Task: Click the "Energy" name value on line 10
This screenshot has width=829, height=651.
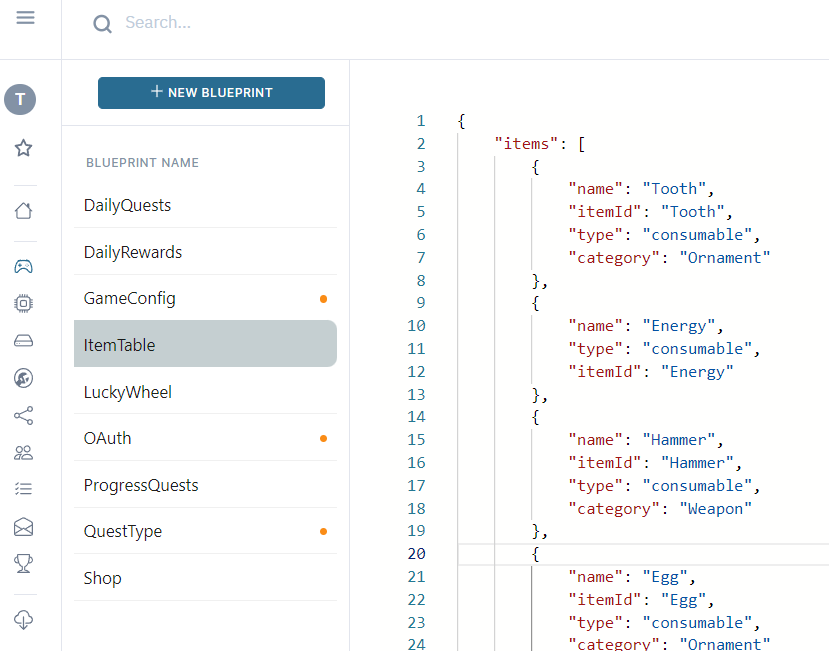Action: coord(679,326)
